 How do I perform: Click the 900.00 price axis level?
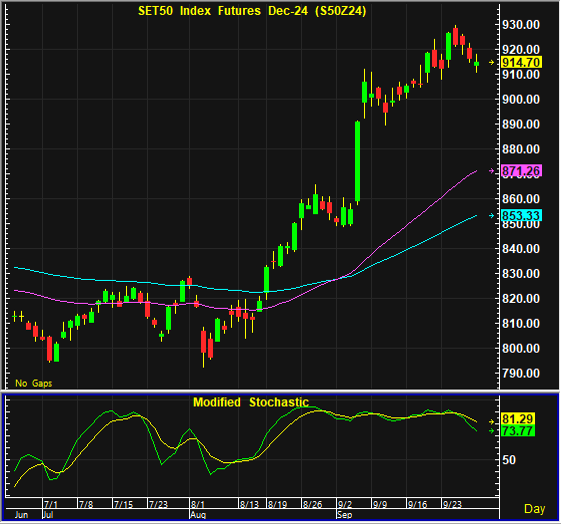[x=521, y=99]
